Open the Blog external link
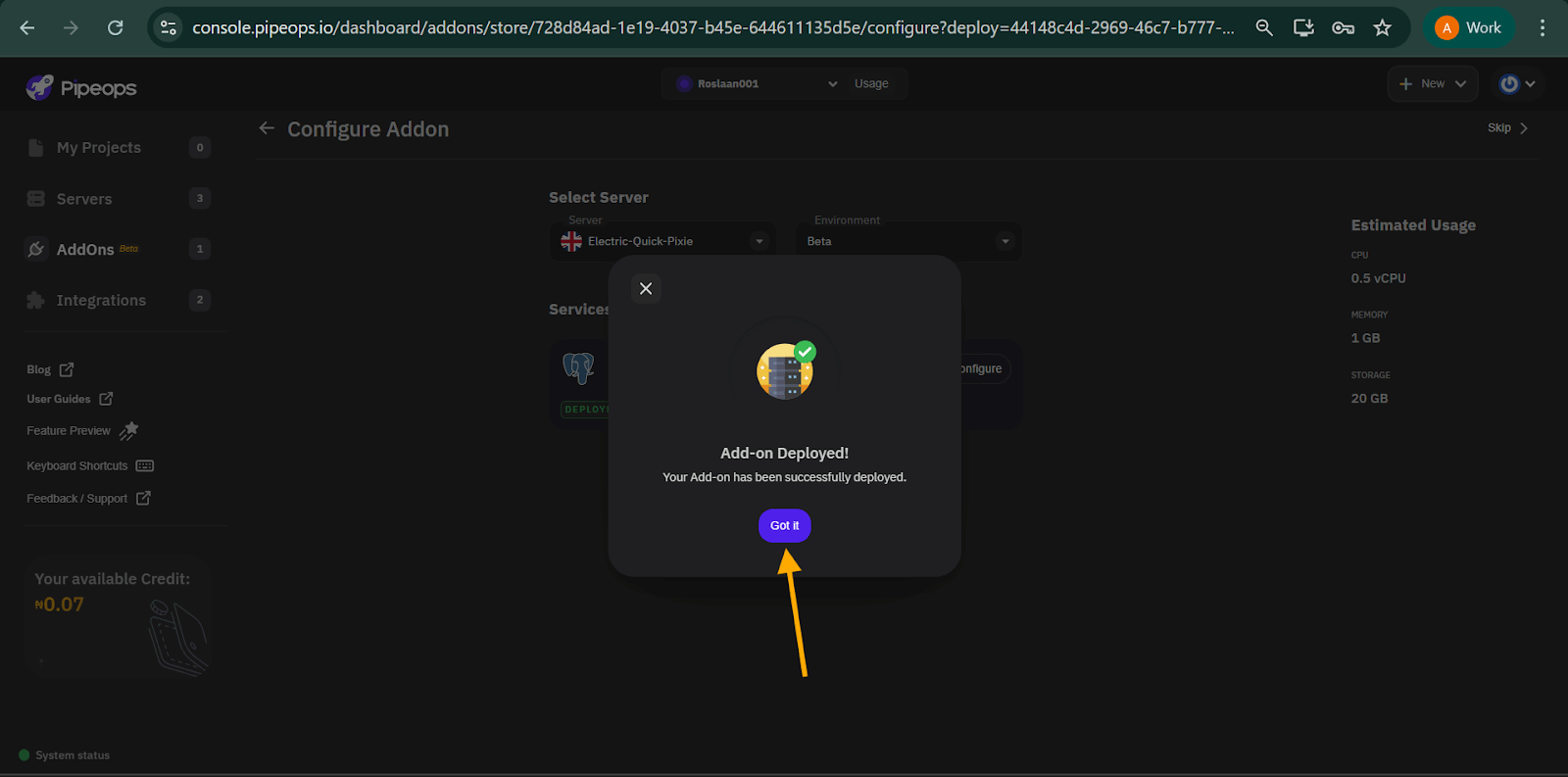Image resolution: width=1568 pixels, height=777 pixels. point(50,369)
